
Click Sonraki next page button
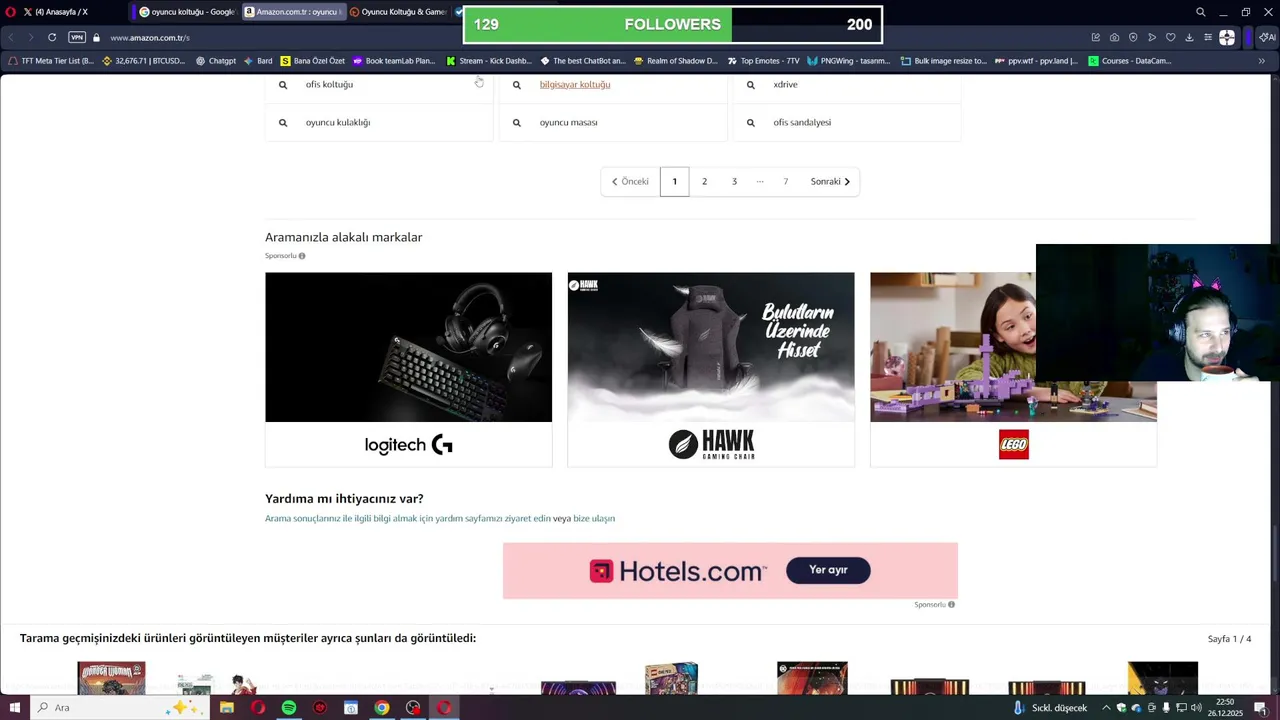830,182
